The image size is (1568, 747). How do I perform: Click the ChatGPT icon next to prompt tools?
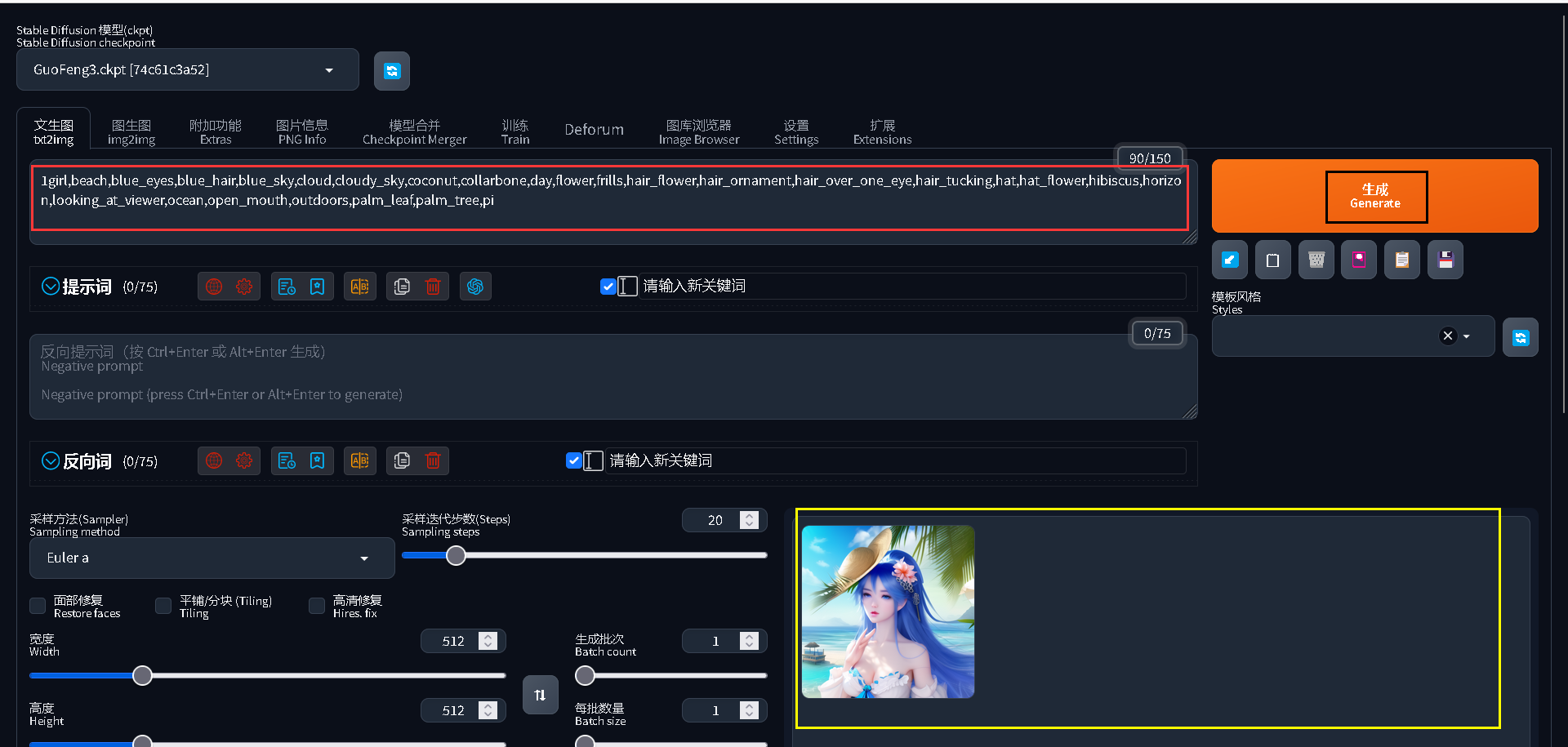[475, 286]
